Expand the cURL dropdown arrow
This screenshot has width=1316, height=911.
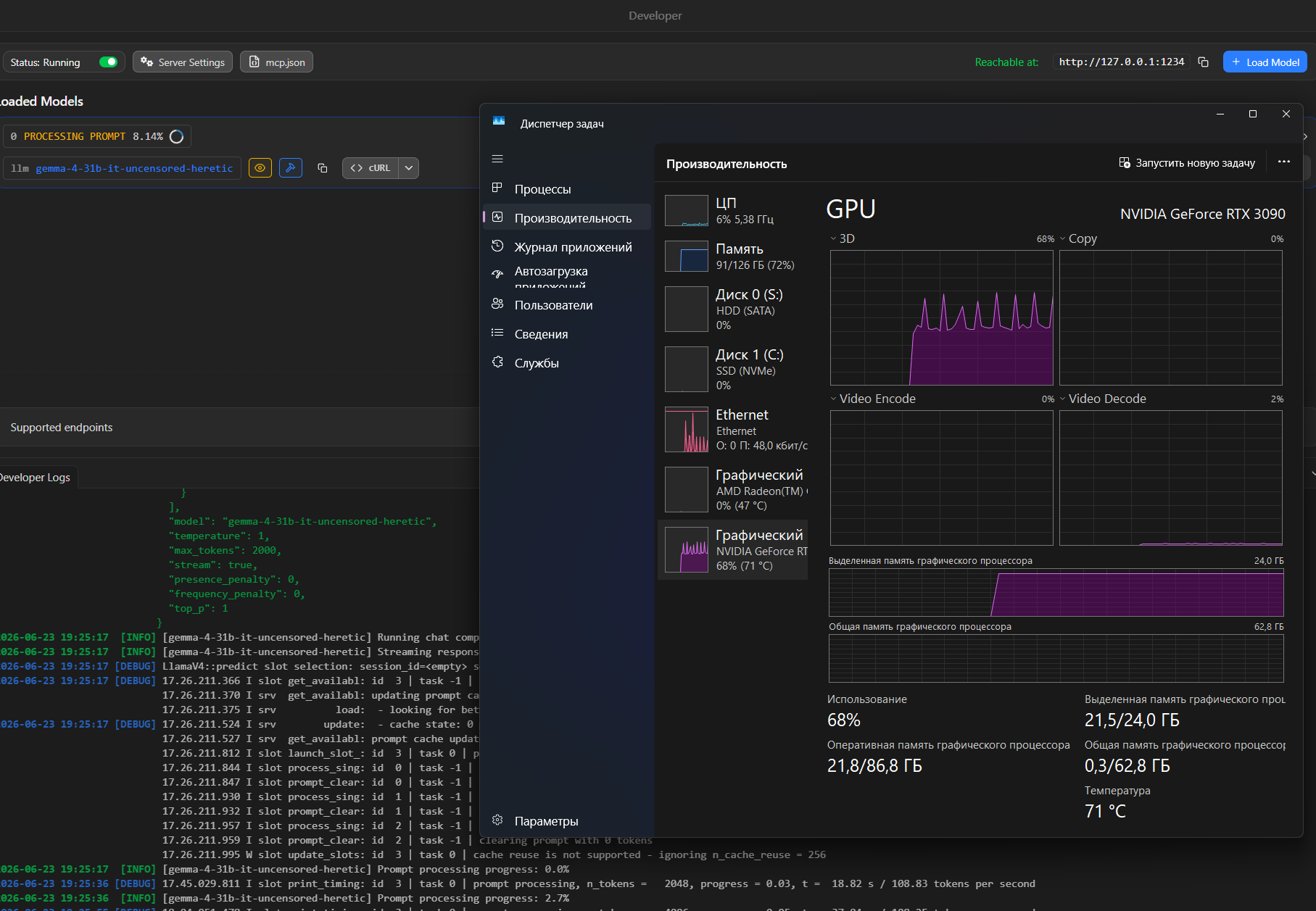pos(409,168)
